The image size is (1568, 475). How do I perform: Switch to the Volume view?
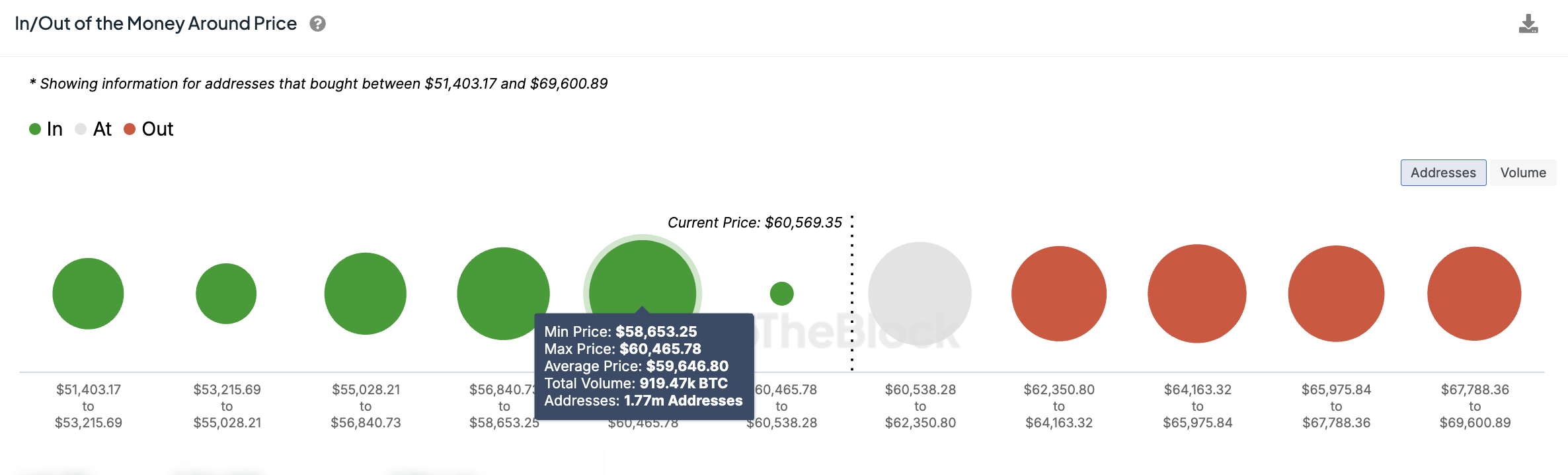click(x=1522, y=173)
